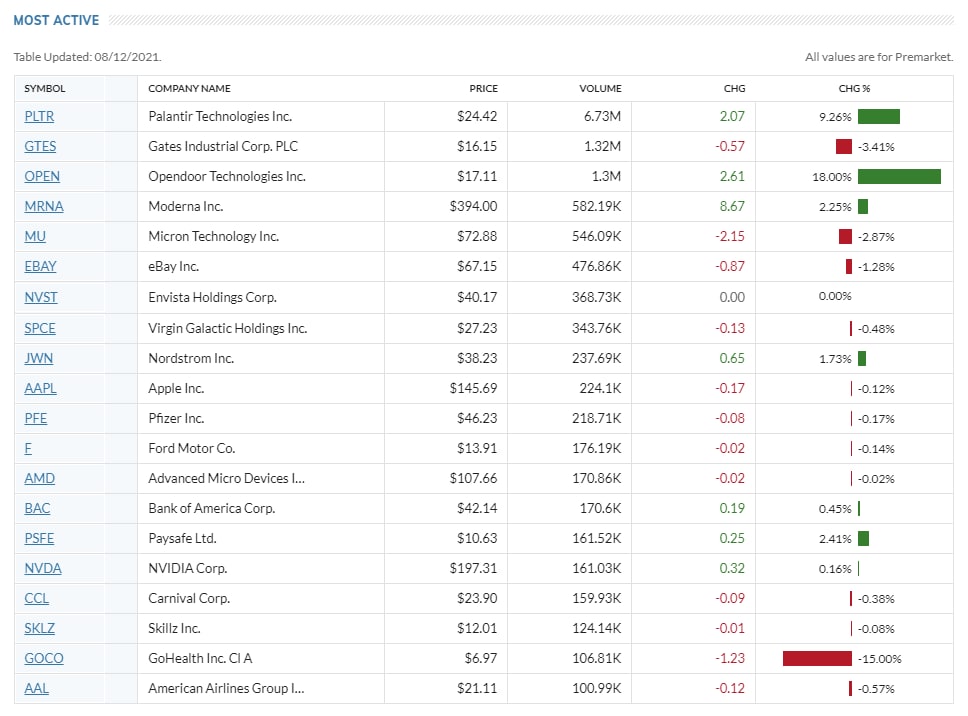Click Opendoor volume 1.3M

tap(606, 176)
